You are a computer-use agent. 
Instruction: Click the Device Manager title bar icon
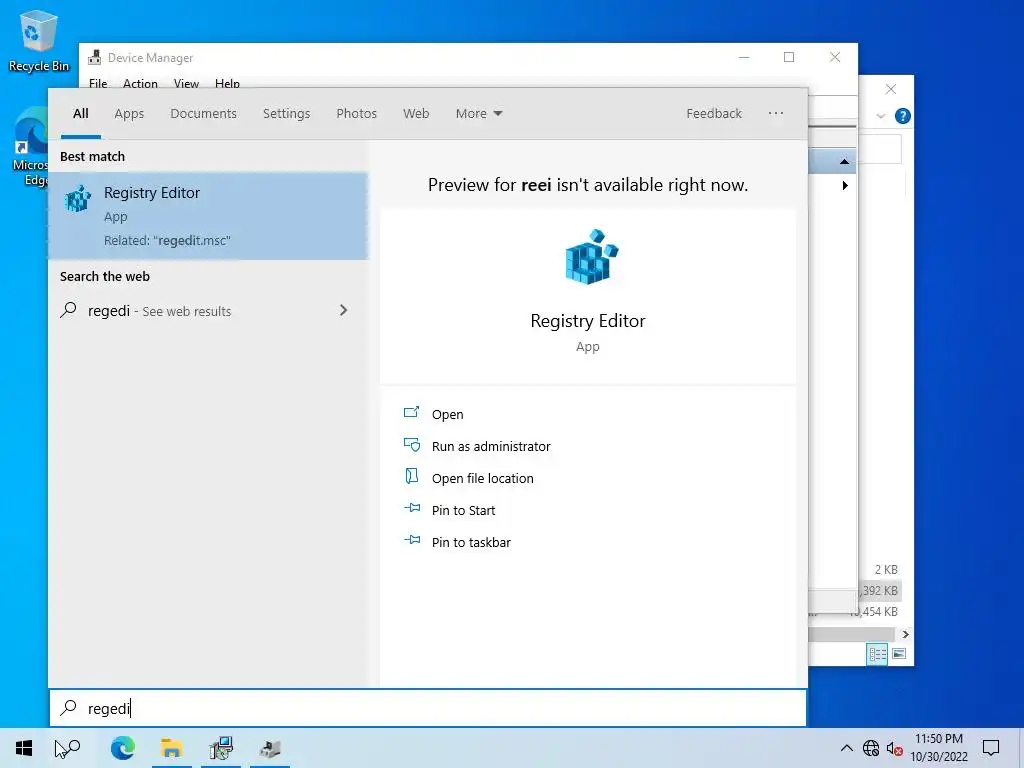pos(95,57)
